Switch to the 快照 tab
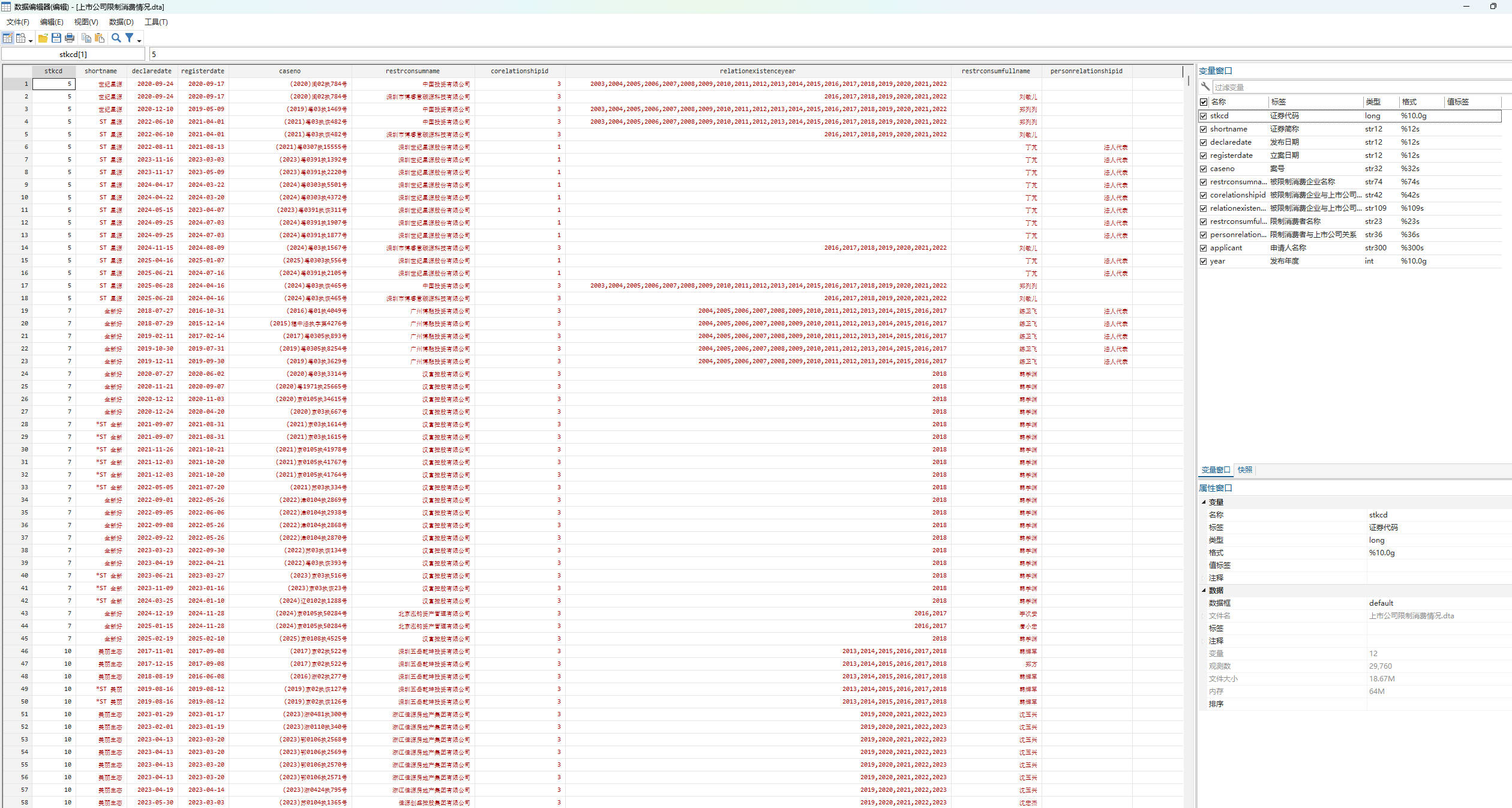Screen dimensions: 1512x808 (x=1244, y=470)
